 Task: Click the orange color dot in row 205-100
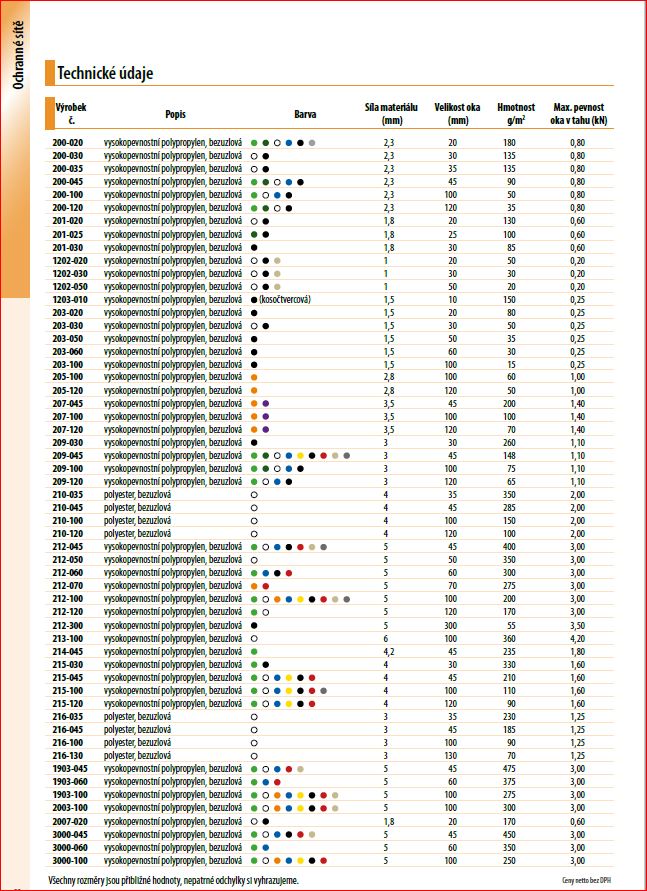254,377
